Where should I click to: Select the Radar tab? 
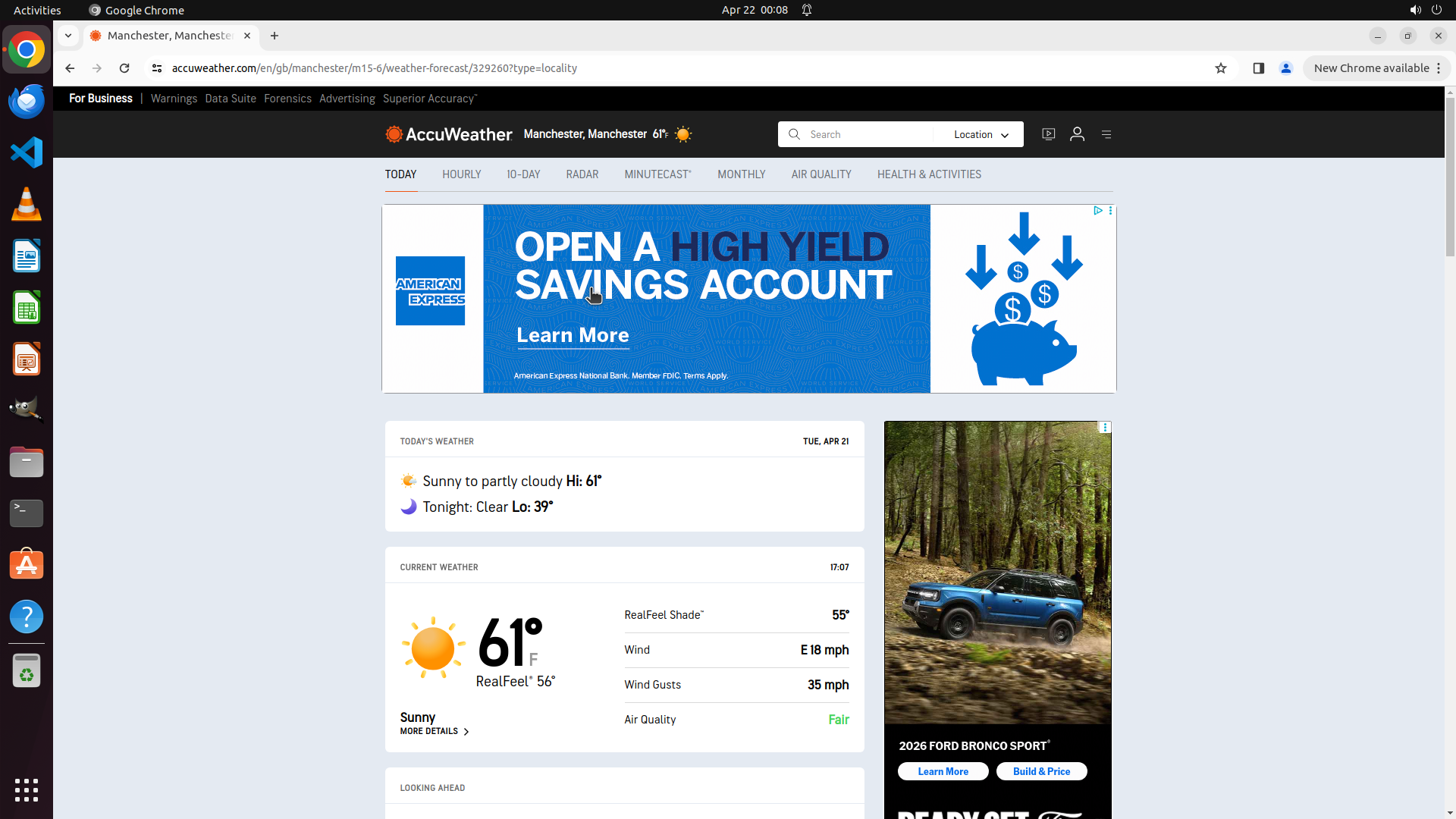(x=582, y=174)
